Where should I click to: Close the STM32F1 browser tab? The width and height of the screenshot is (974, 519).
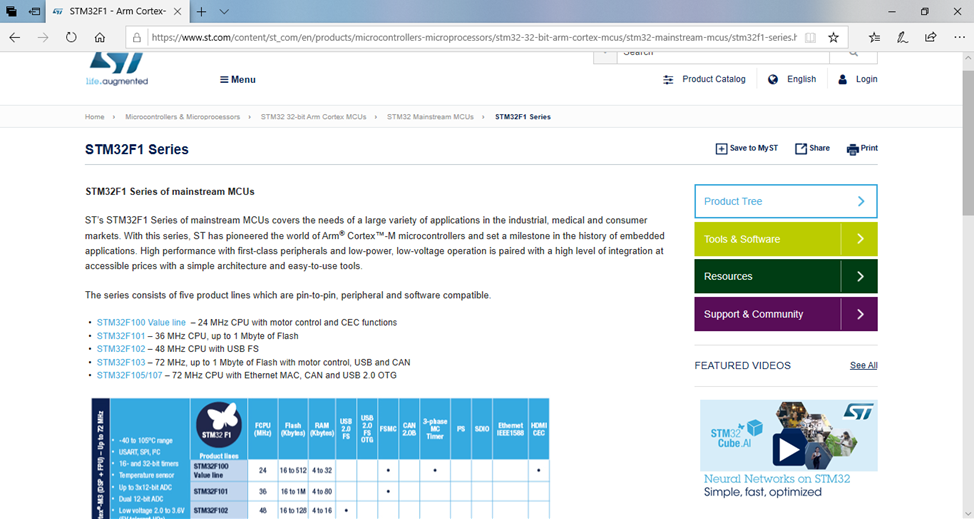[x=178, y=11]
